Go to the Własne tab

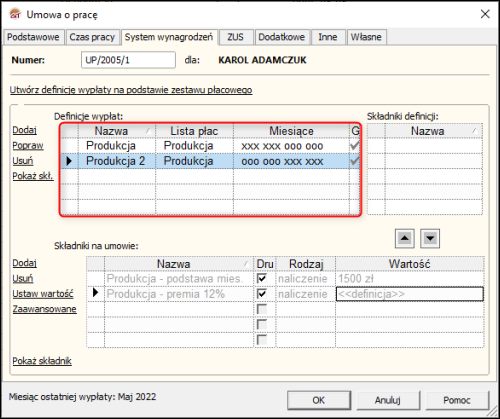(366, 37)
